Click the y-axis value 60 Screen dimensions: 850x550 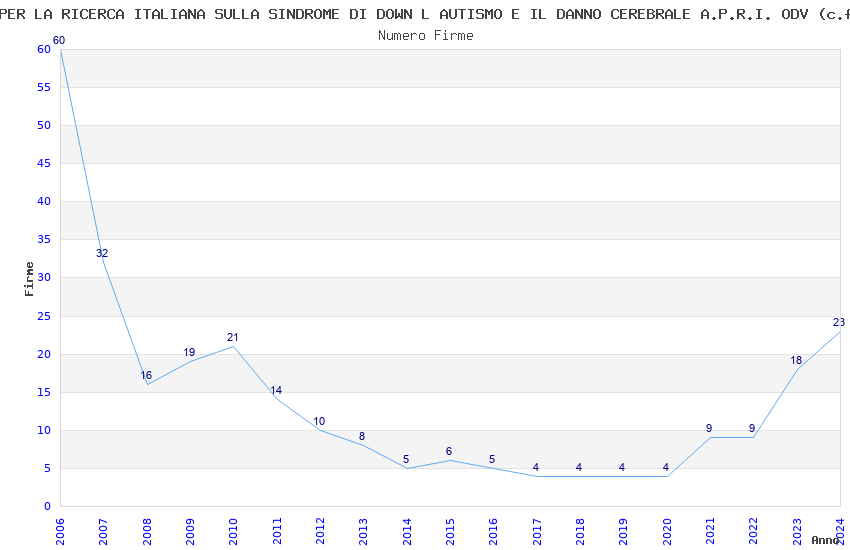pyautogui.click(x=44, y=49)
